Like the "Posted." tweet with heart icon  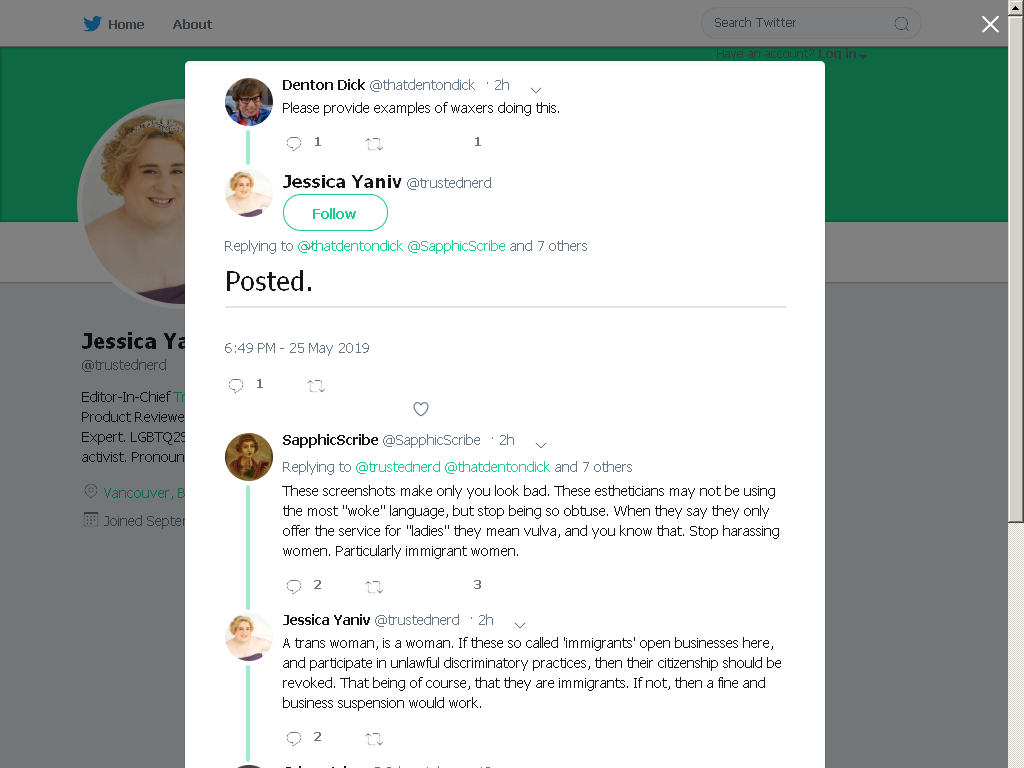click(x=421, y=409)
